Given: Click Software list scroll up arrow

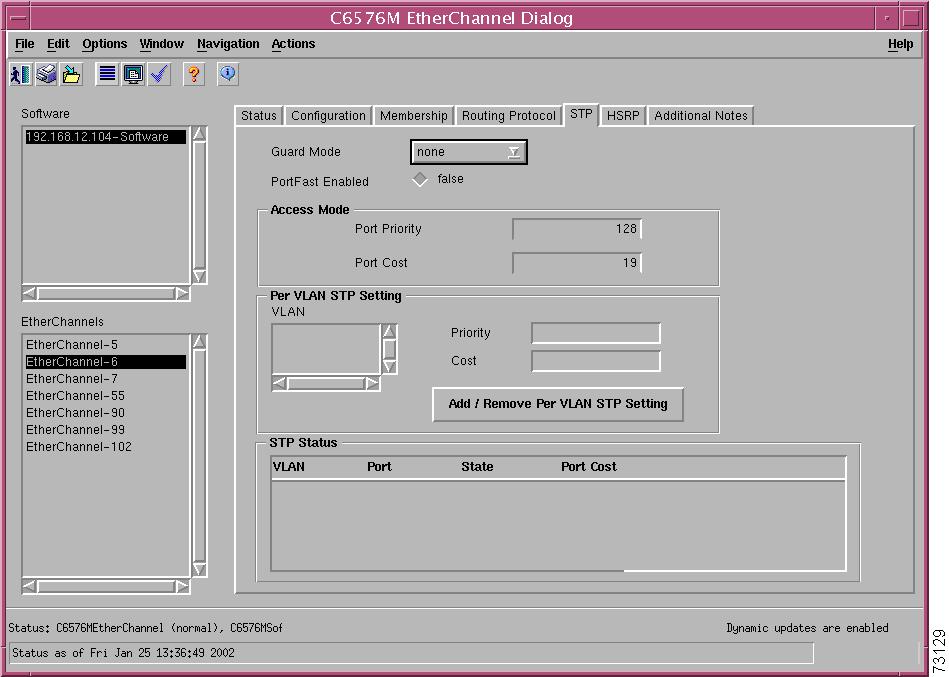Looking at the screenshot, I should click(x=199, y=134).
